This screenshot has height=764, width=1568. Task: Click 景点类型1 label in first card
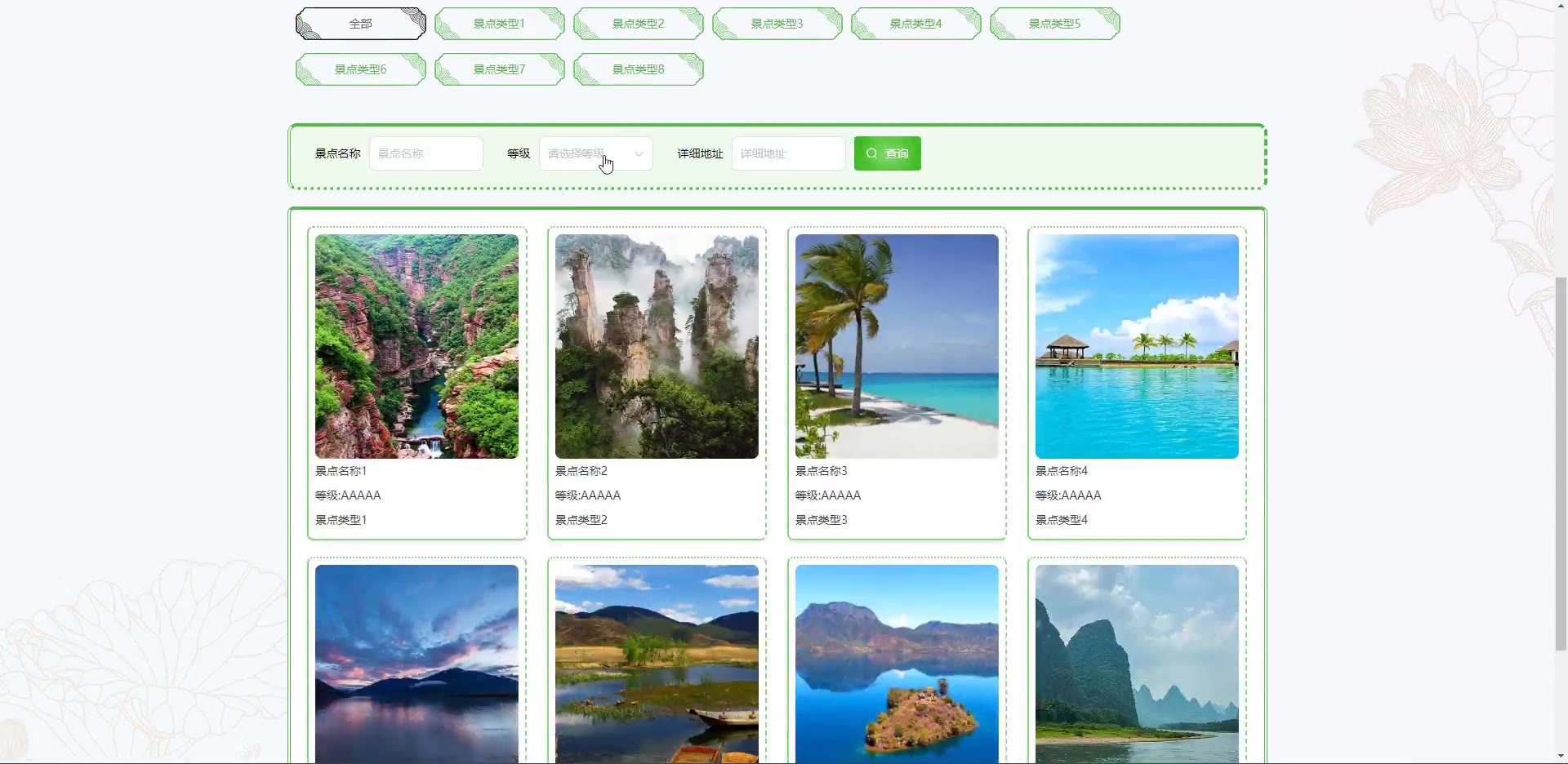tap(341, 520)
